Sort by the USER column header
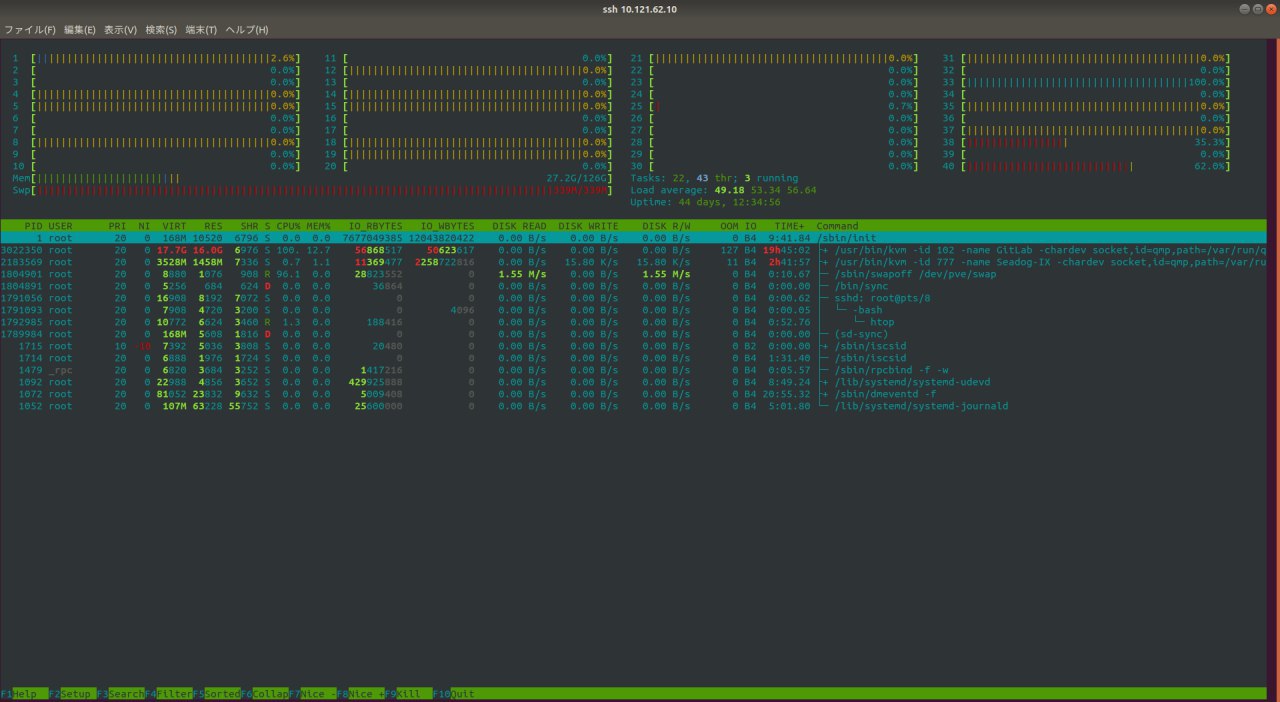The width and height of the screenshot is (1280, 702). (x=60, y=226)
